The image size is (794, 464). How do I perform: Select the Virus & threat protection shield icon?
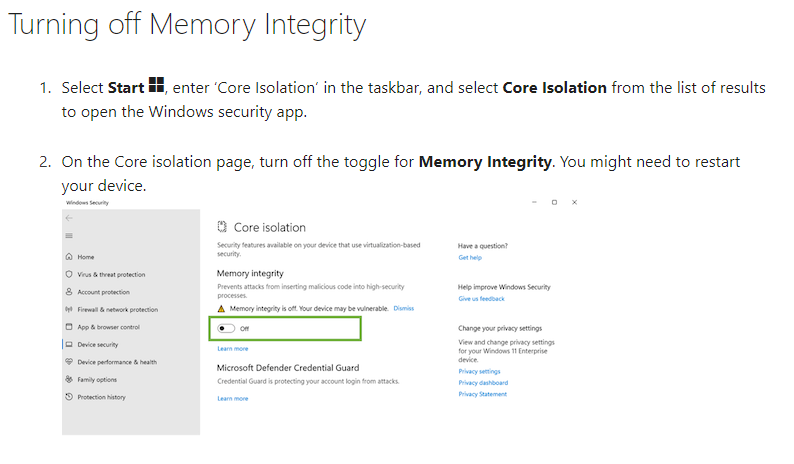69,274
